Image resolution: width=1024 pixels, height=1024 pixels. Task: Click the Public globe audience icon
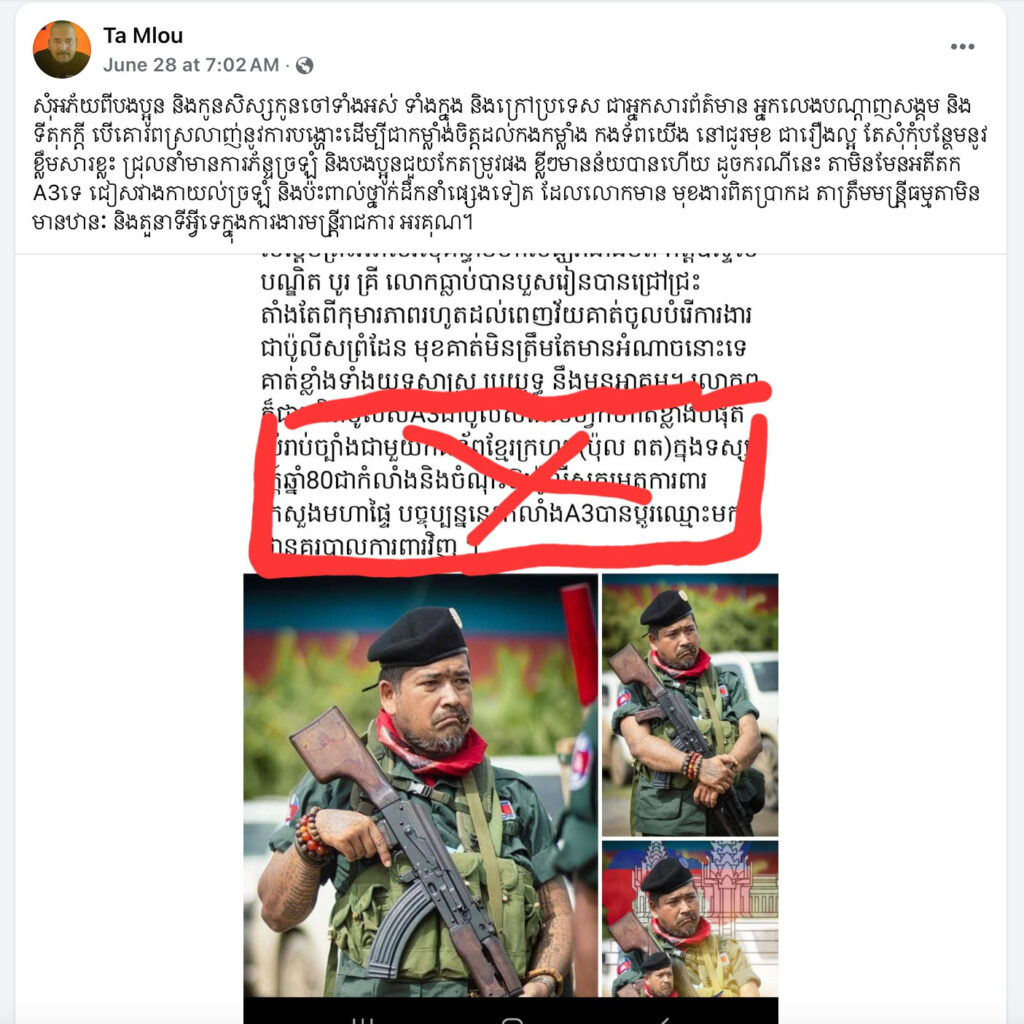[x=304, y=65]
